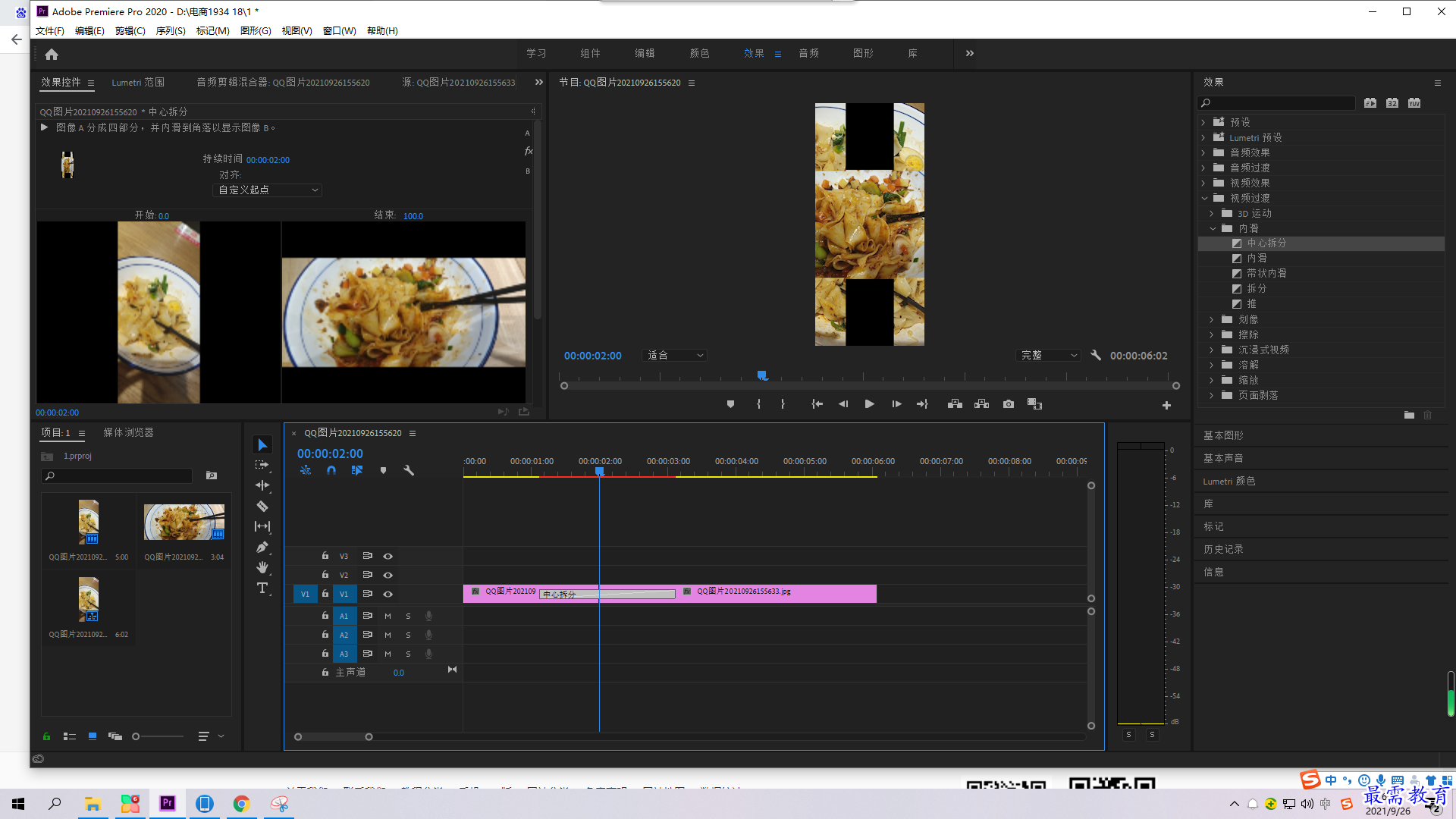Click the Play button in Program monitor
Viewport: 1456px width, 819px height.
(869, 404)
